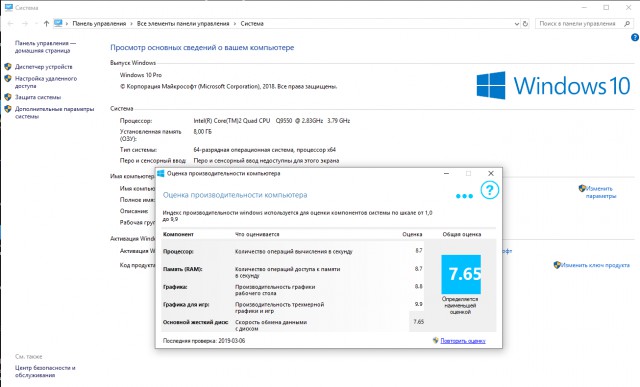Select the Процессор row label
640x387 pixels.
point(178,251)
